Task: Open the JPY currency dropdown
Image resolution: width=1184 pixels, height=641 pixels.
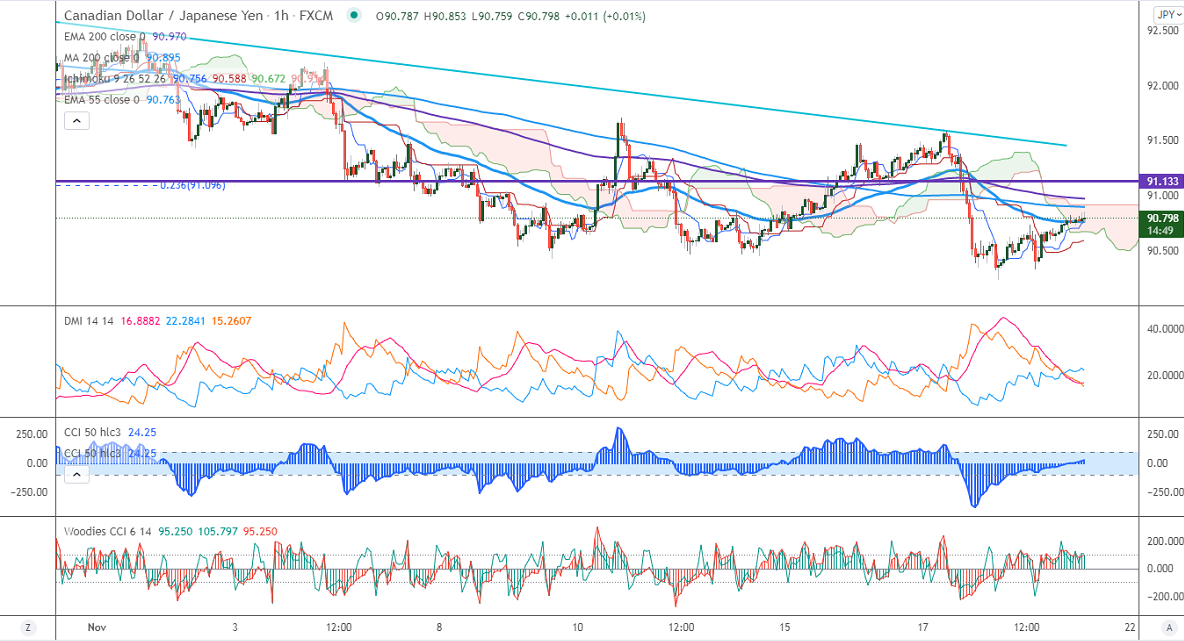Action: click(1167, 15)
